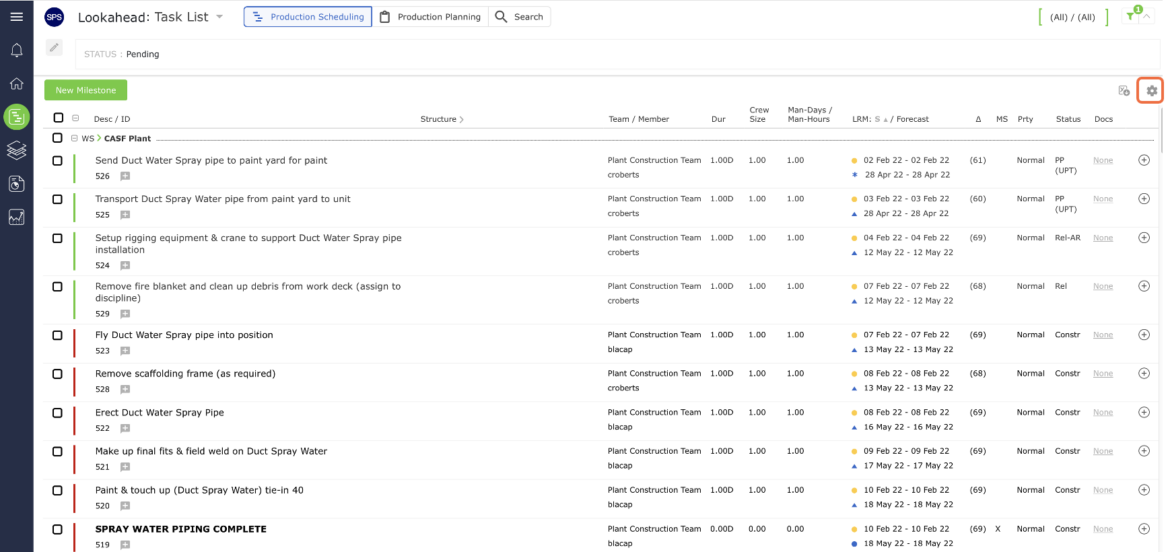Select SPRAY WATER PIPING COMPLETE milestone title
Screen dimensions: 1170x552
[181, 529]
